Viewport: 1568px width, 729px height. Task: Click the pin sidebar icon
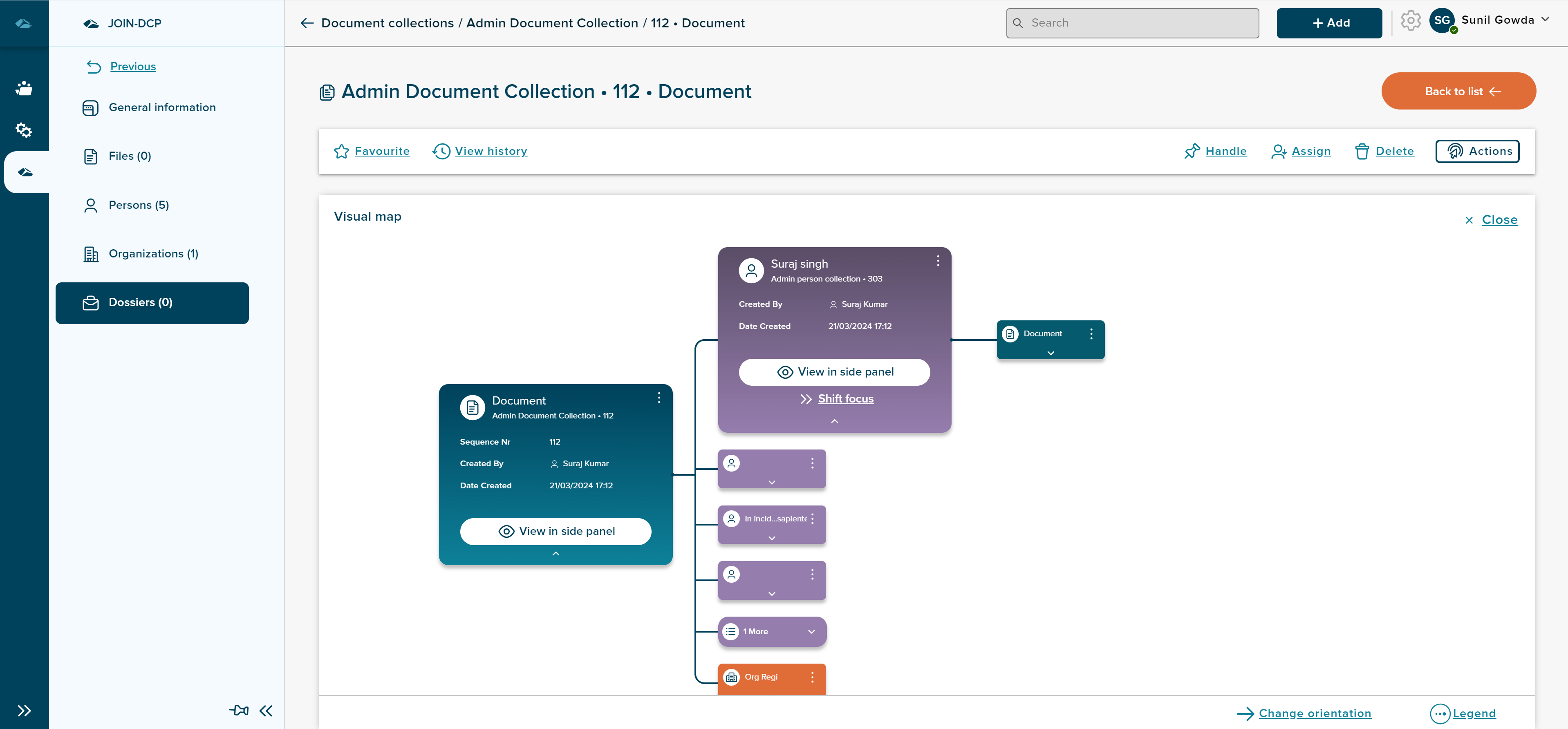click(239, 710)
